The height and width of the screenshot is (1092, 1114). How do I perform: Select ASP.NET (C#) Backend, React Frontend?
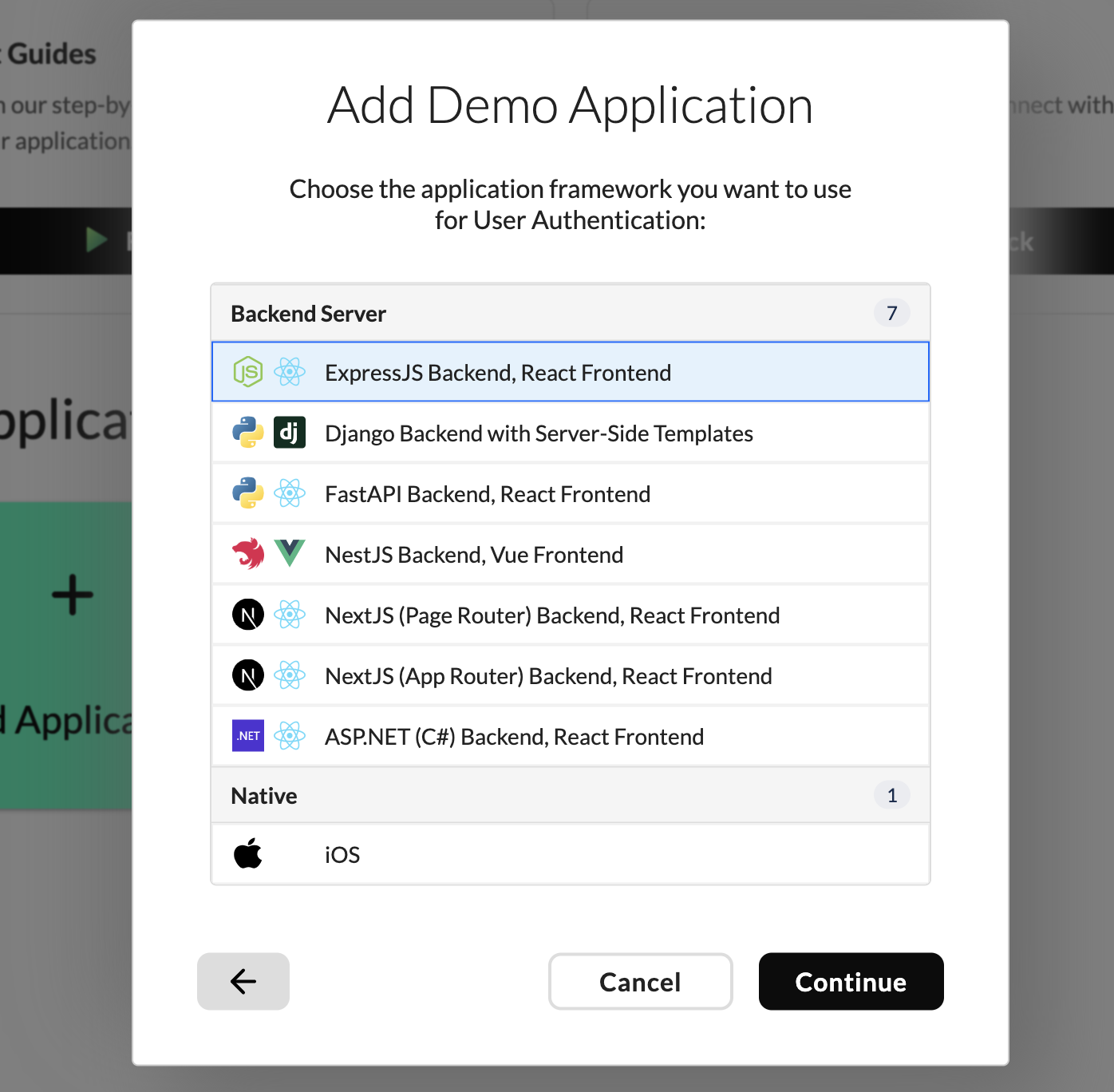point(571,736)
